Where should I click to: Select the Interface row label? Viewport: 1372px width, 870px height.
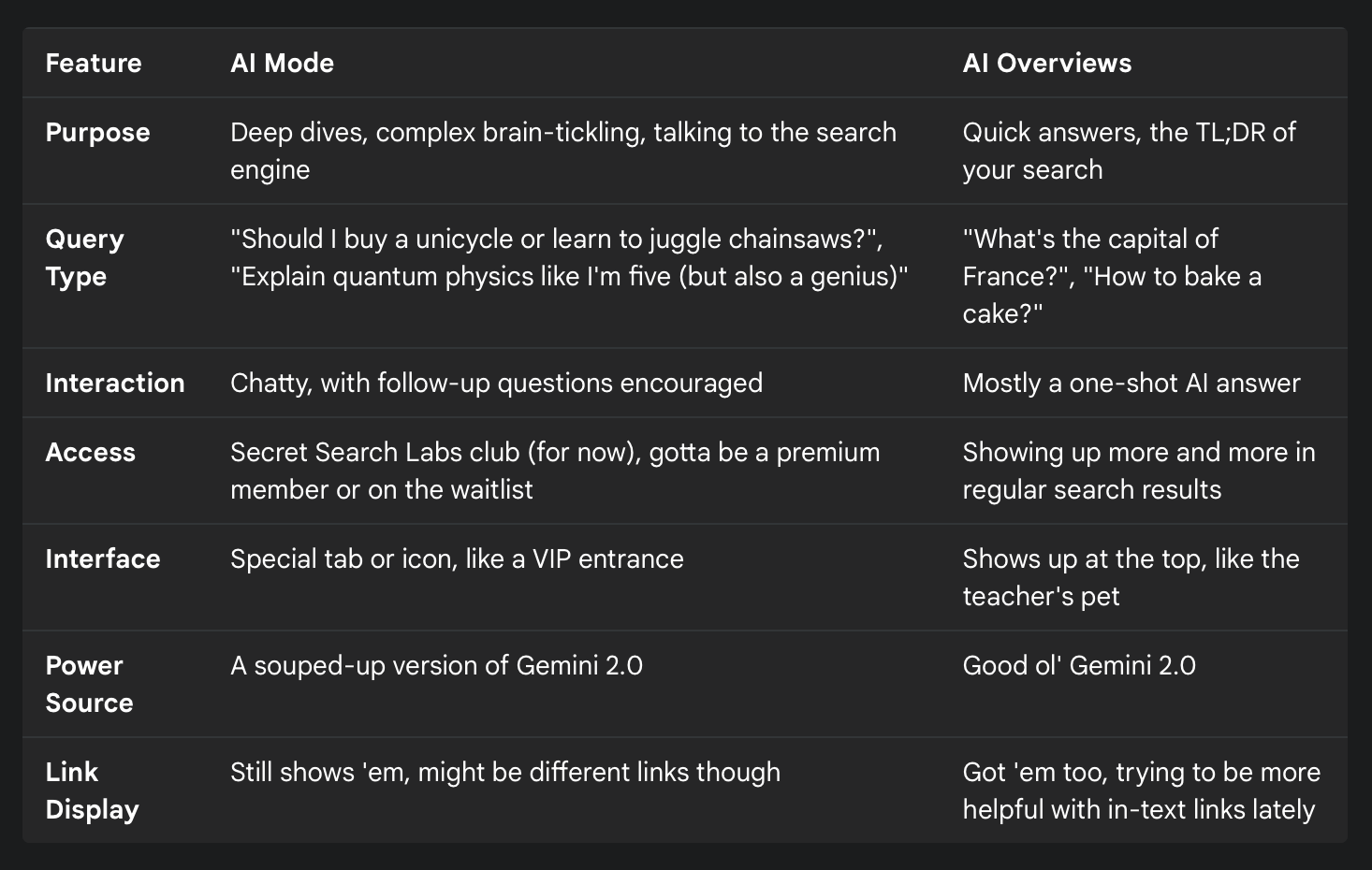tap(103, 558)
